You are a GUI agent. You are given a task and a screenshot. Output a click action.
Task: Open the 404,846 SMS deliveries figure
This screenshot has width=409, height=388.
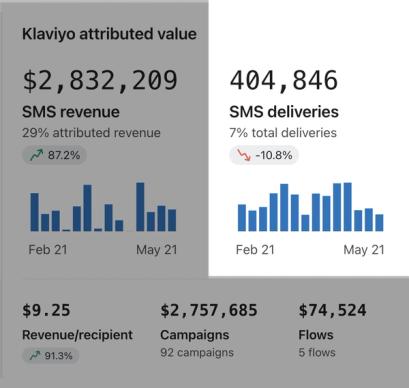[284, 80]
